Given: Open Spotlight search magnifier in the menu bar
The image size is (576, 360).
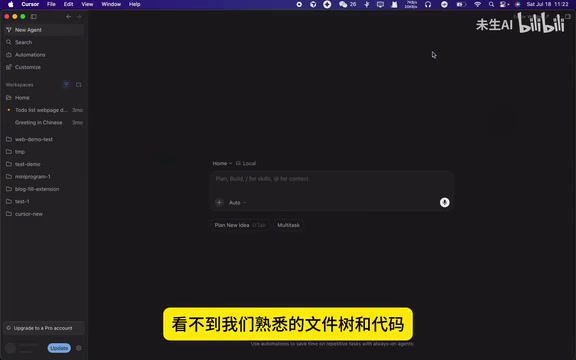Looking at the screenshot, I should (491, 4).
